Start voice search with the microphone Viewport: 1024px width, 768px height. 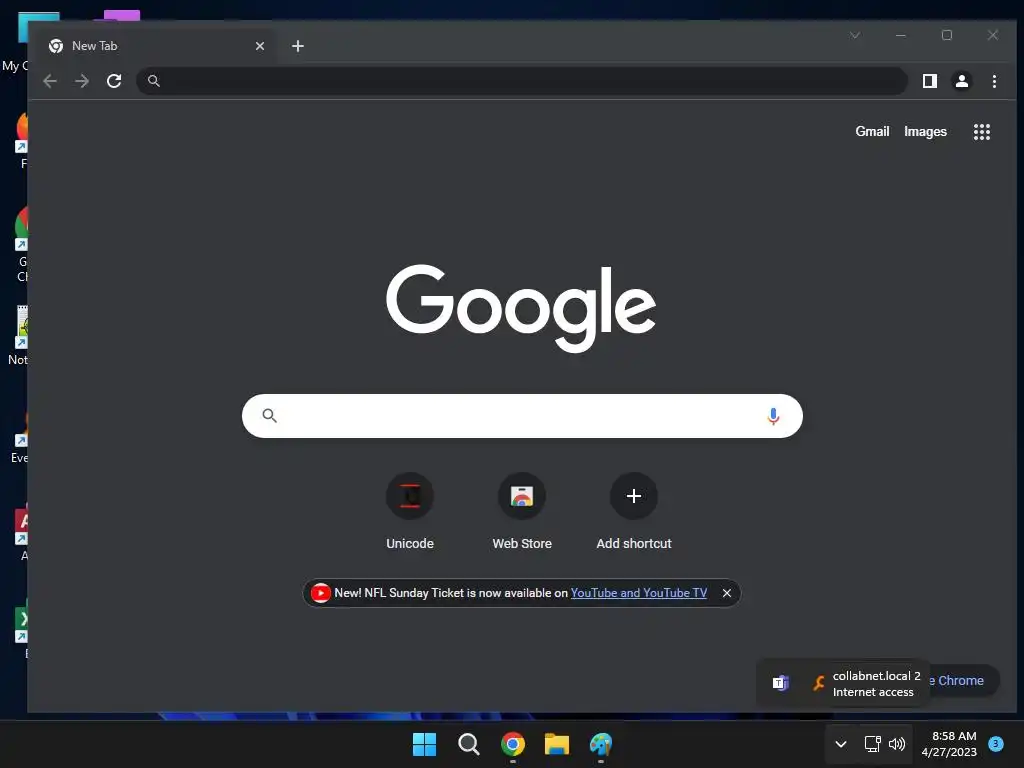click(x=773, y=416)
